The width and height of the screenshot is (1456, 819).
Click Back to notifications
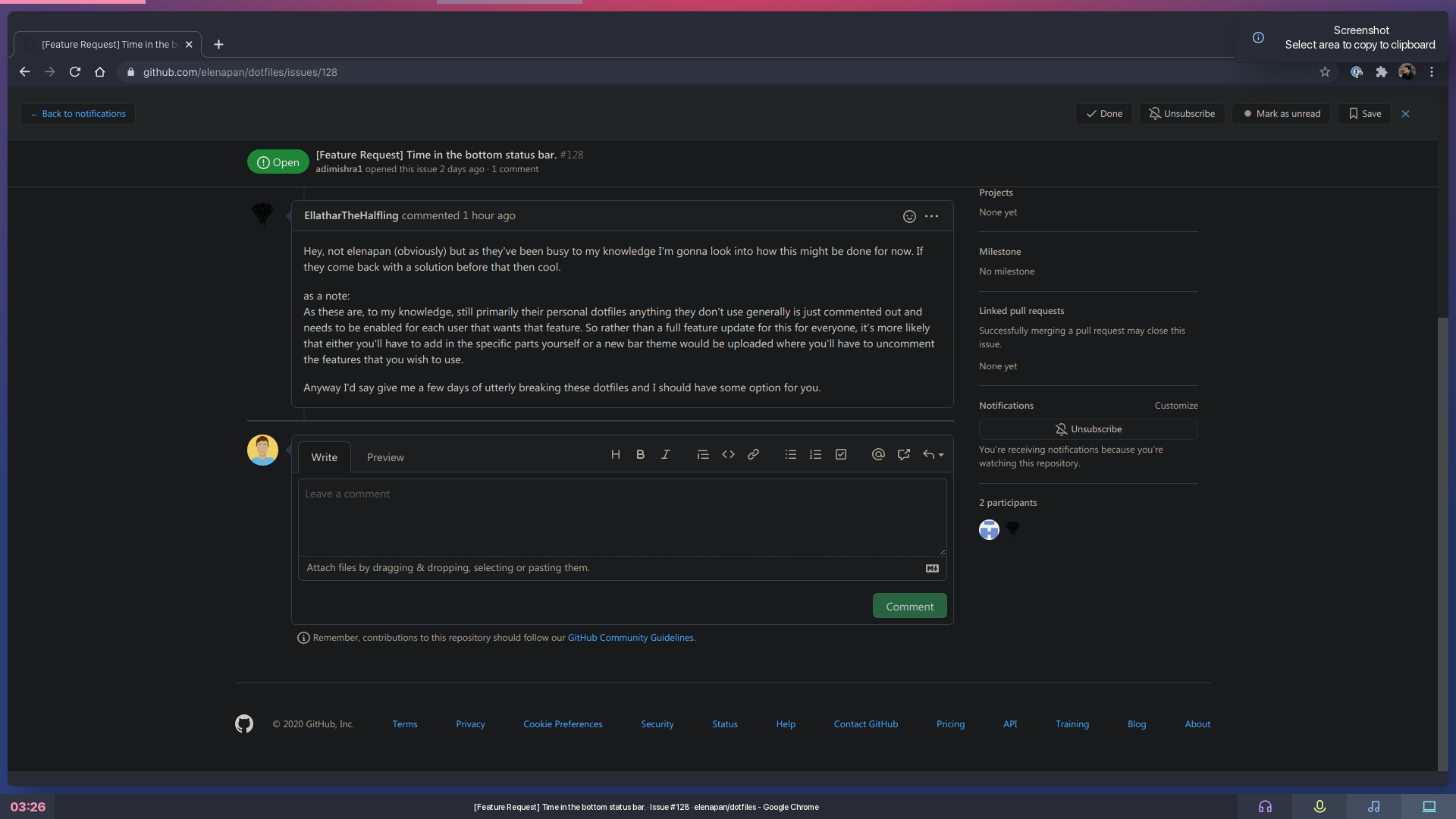click(78, 114)
